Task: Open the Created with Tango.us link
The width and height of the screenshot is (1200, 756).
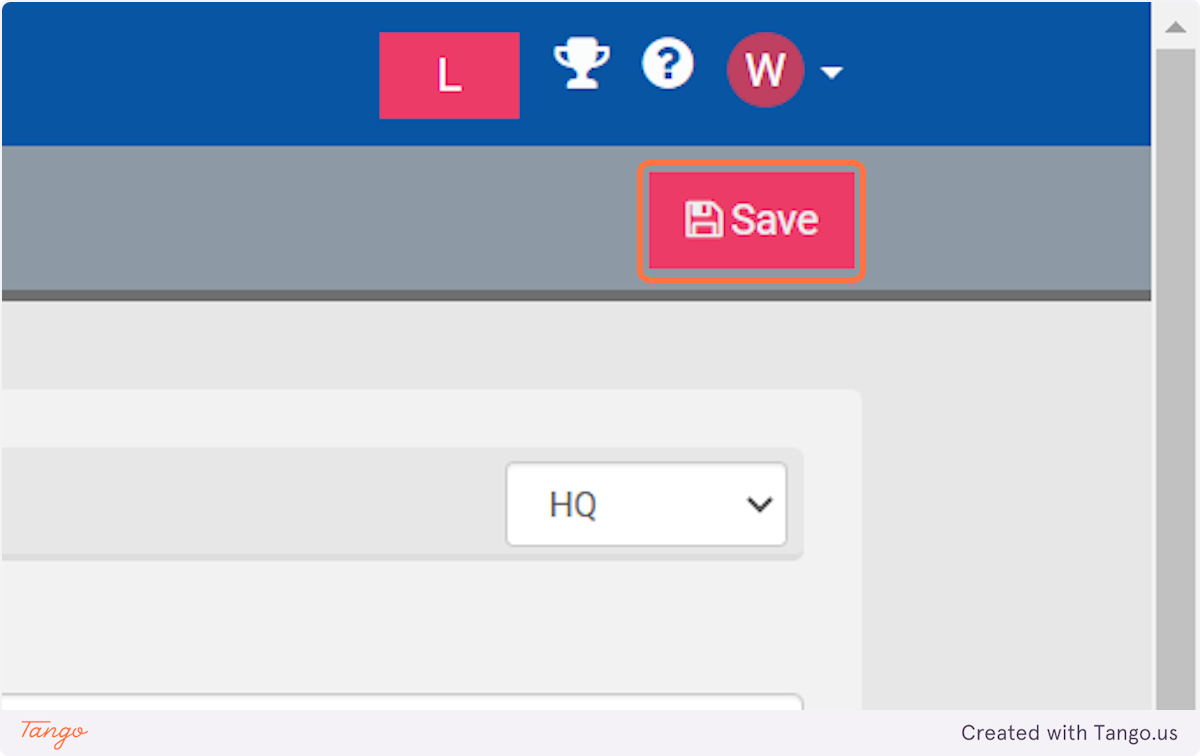Action: 1070,733
